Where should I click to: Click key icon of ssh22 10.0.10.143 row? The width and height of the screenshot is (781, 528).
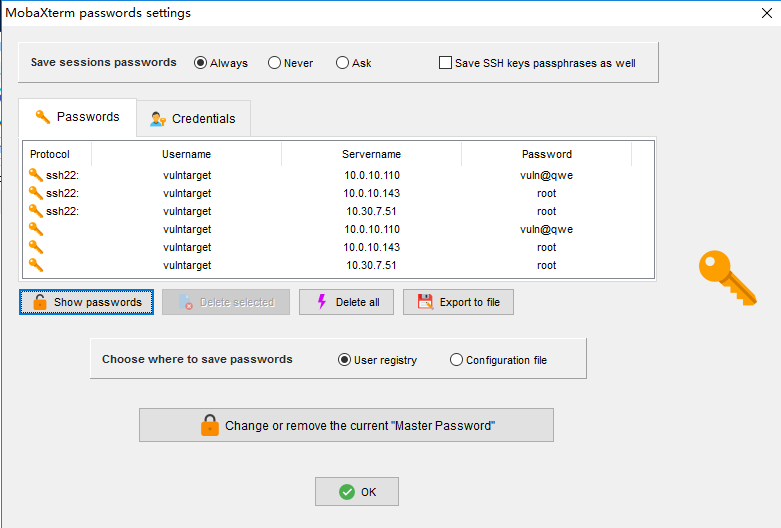coord(35,193)
